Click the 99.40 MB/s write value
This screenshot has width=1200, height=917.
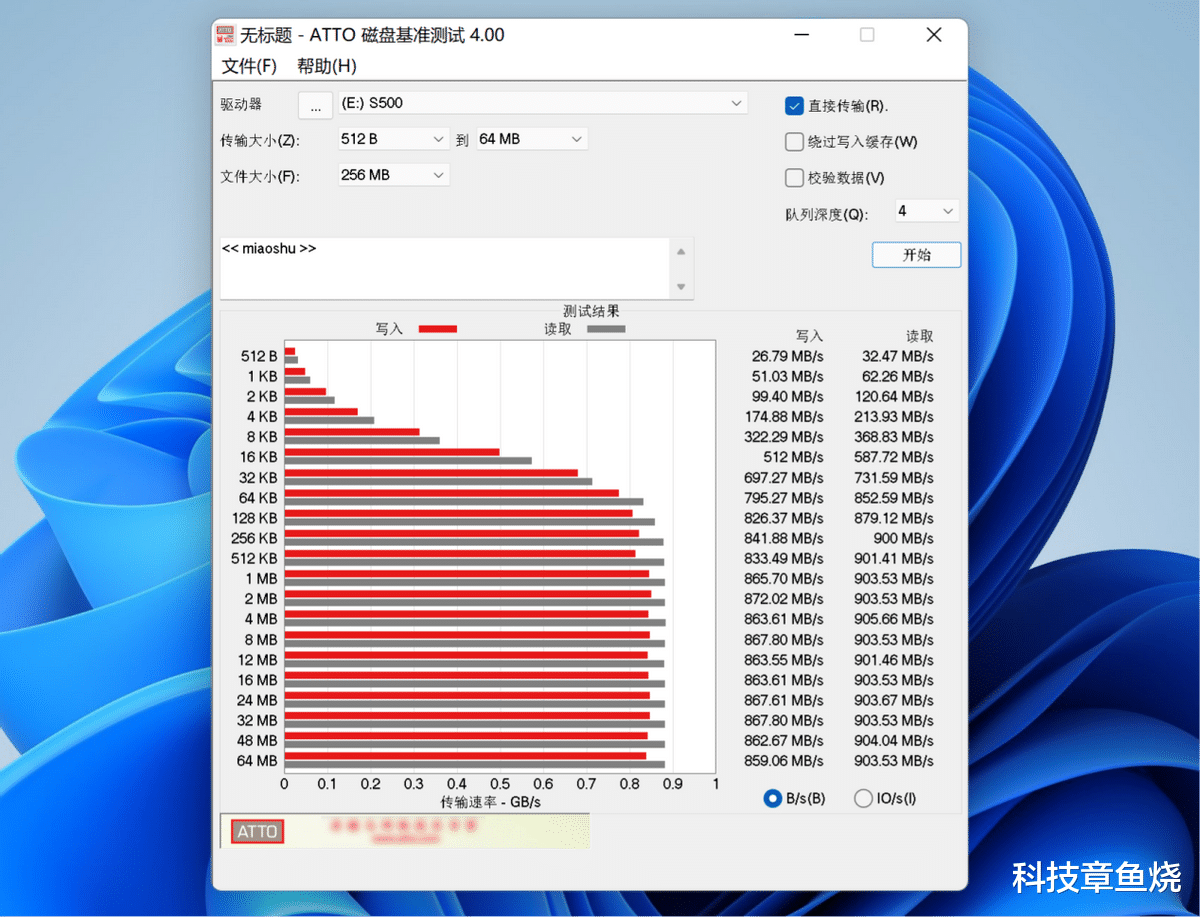tap(787, 397)
